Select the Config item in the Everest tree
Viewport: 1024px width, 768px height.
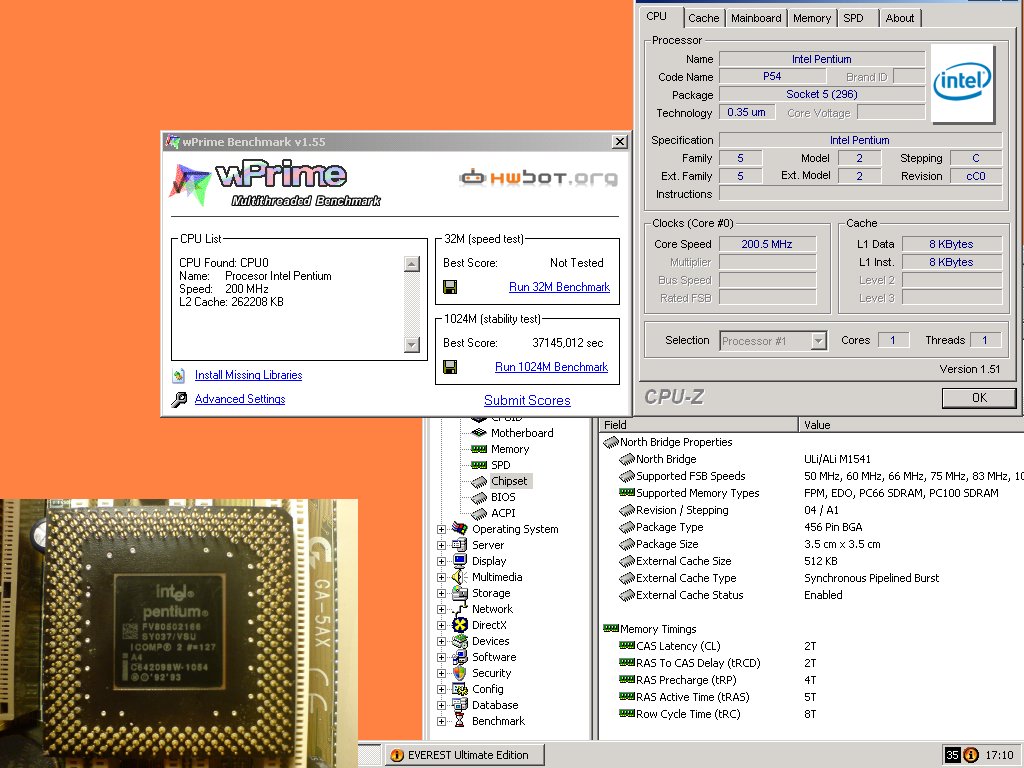tap(488, 689)
